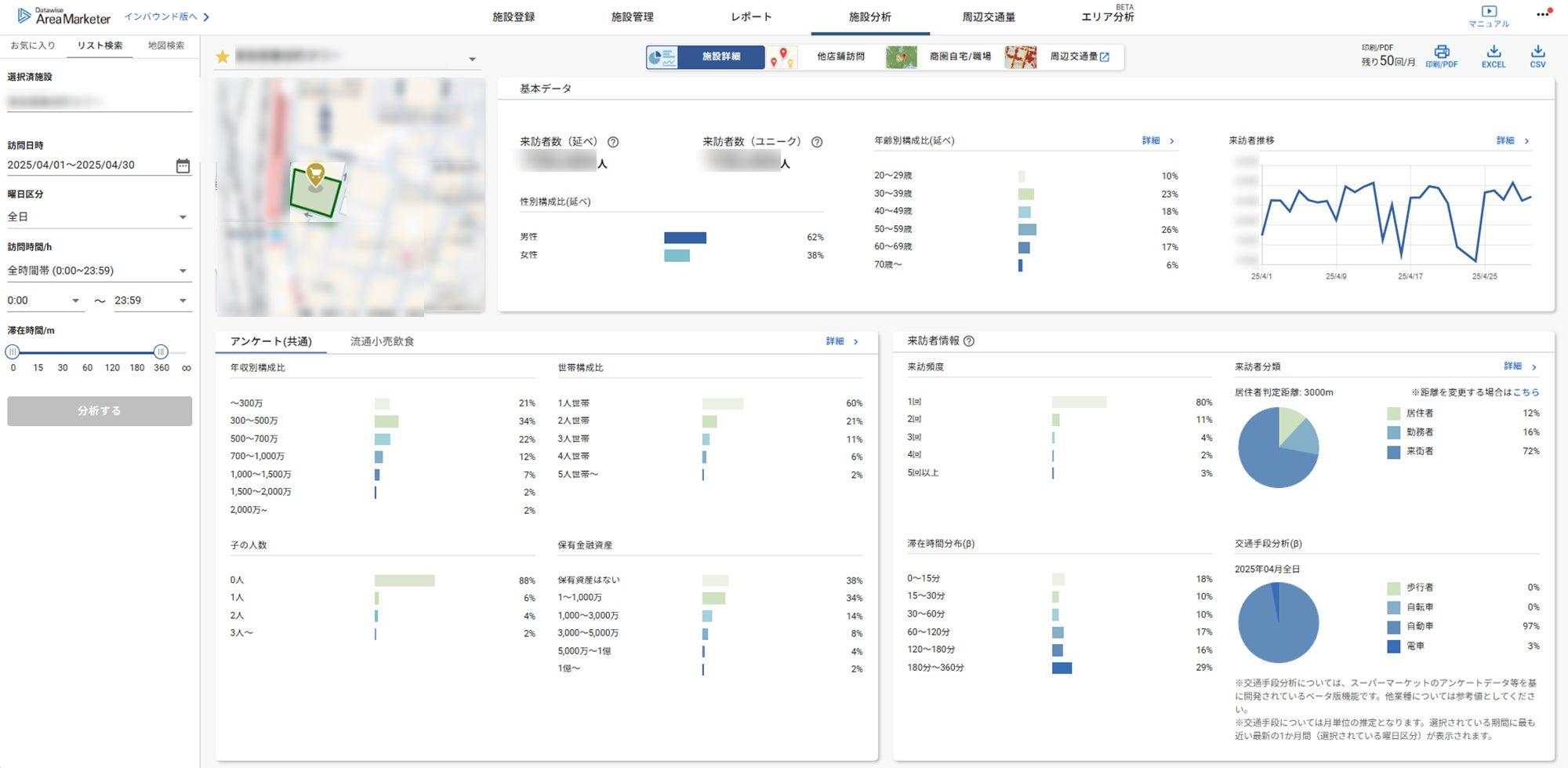Click the 印刷/PDF printer icon
The height and width of the screenshot is (768, 1568).
click(1441, 52)
